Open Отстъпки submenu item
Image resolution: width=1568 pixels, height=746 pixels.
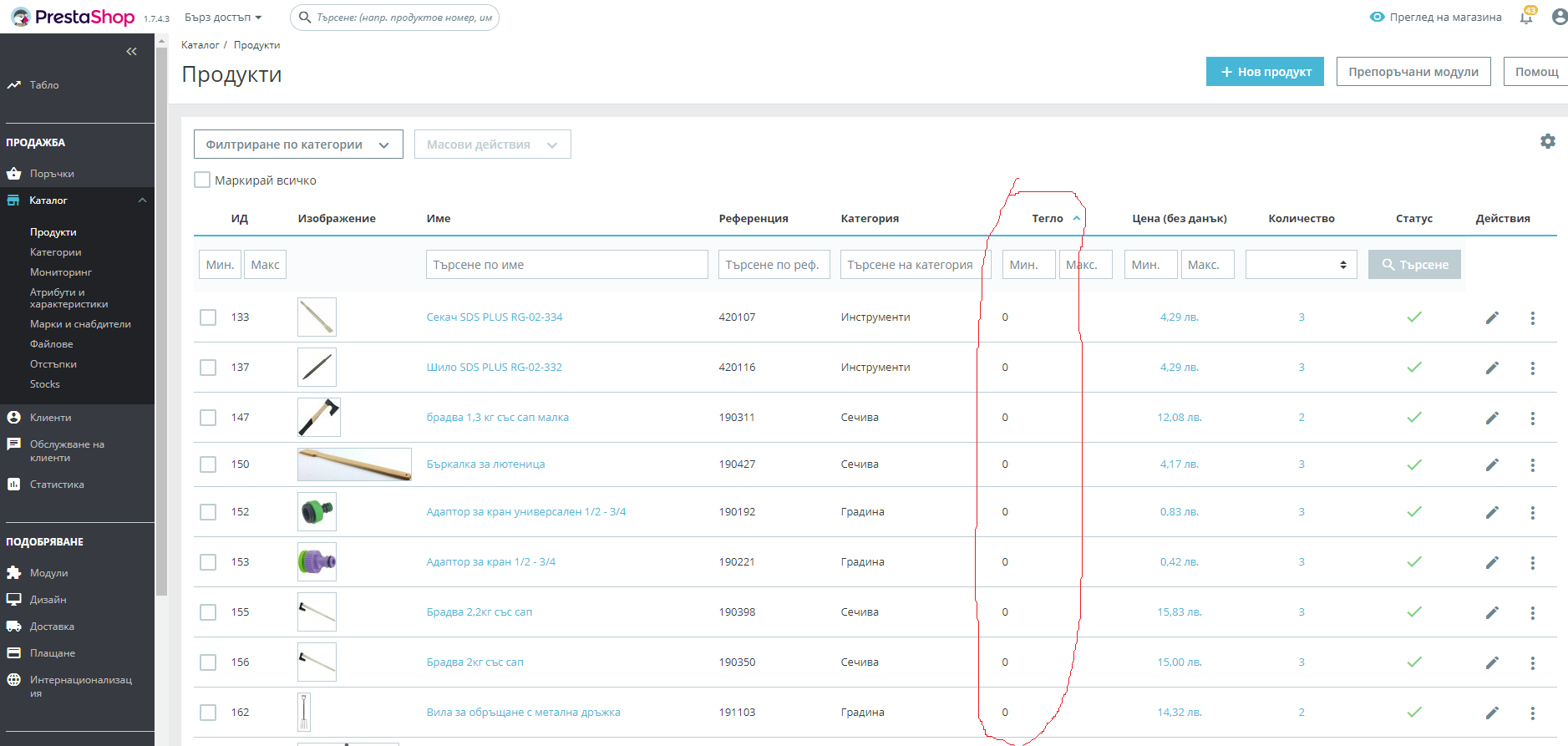(53, 364)
